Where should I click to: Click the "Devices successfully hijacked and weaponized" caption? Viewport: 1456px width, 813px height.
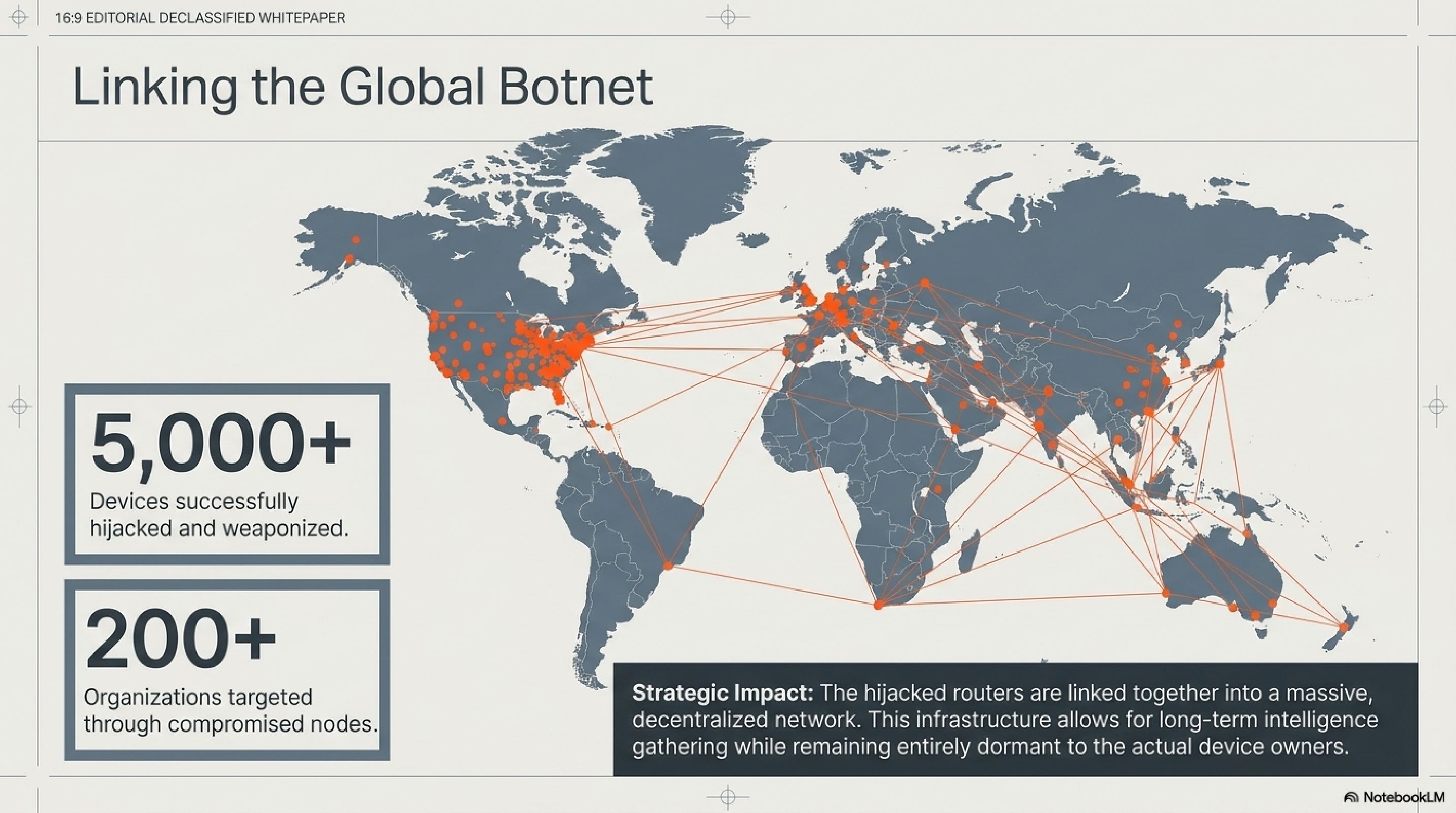click(x=219, y=515)
